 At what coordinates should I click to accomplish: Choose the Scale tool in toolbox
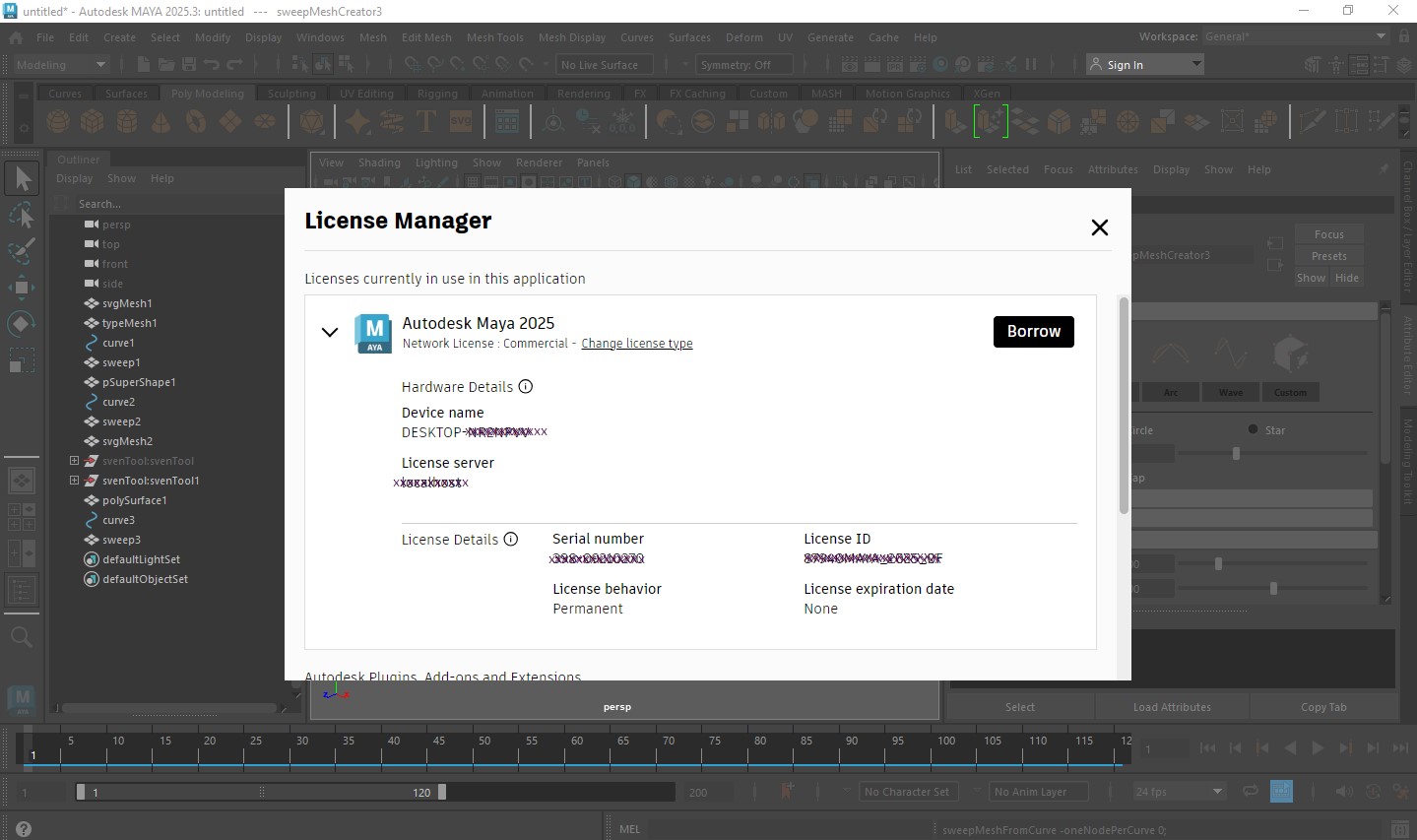click(22, 360)
